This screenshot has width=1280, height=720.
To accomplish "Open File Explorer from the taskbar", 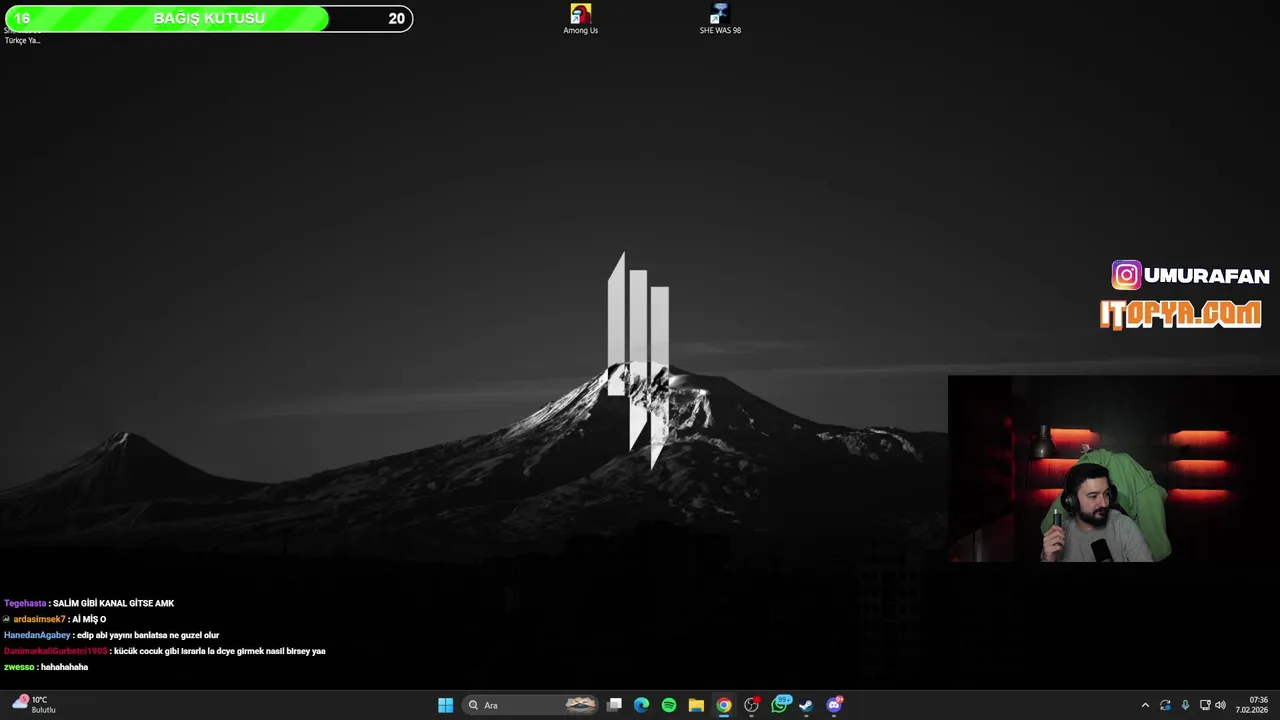I will (696, 705).
